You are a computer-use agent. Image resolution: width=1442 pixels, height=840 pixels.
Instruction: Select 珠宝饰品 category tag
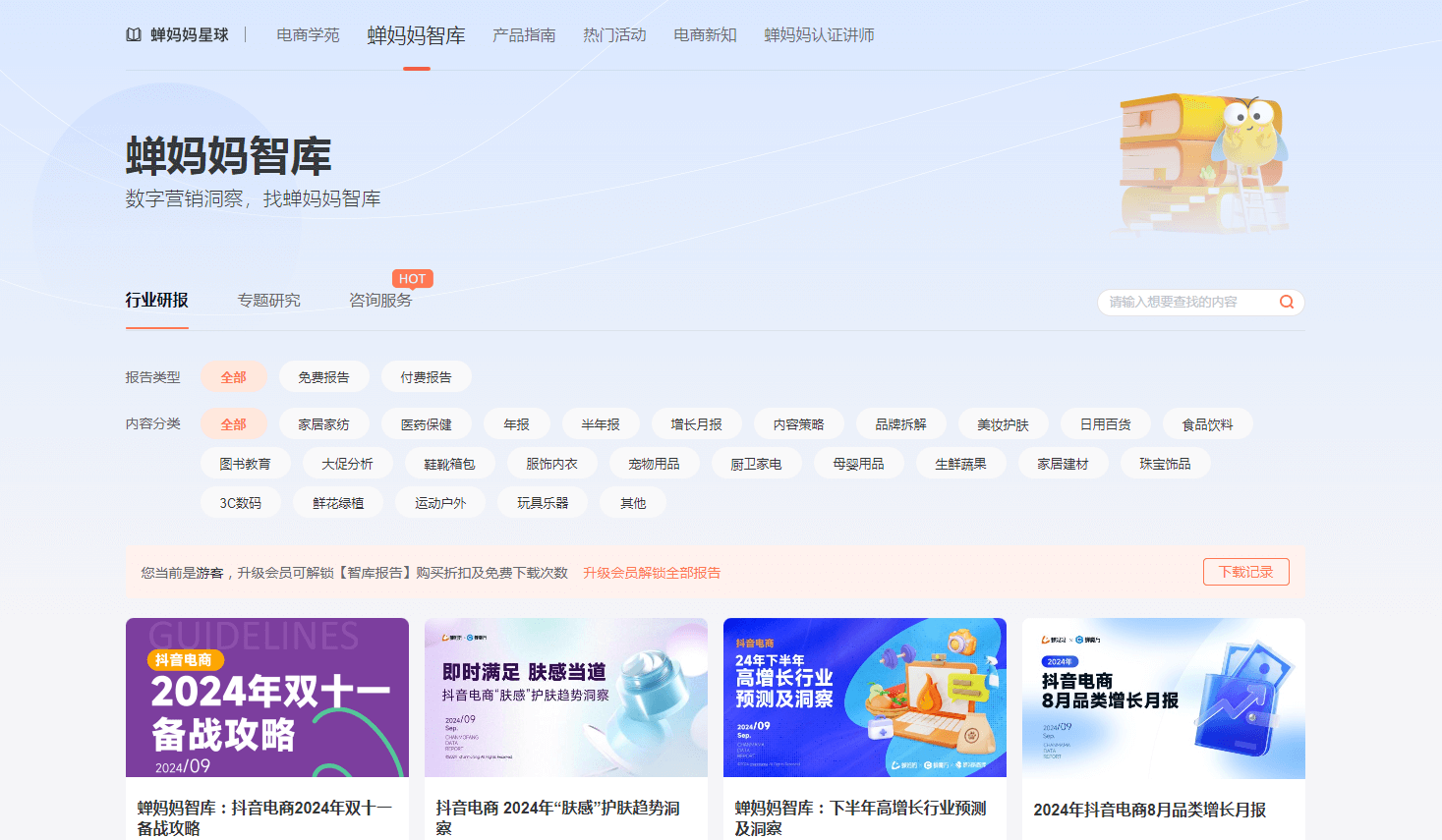(x=1166, y=464)
